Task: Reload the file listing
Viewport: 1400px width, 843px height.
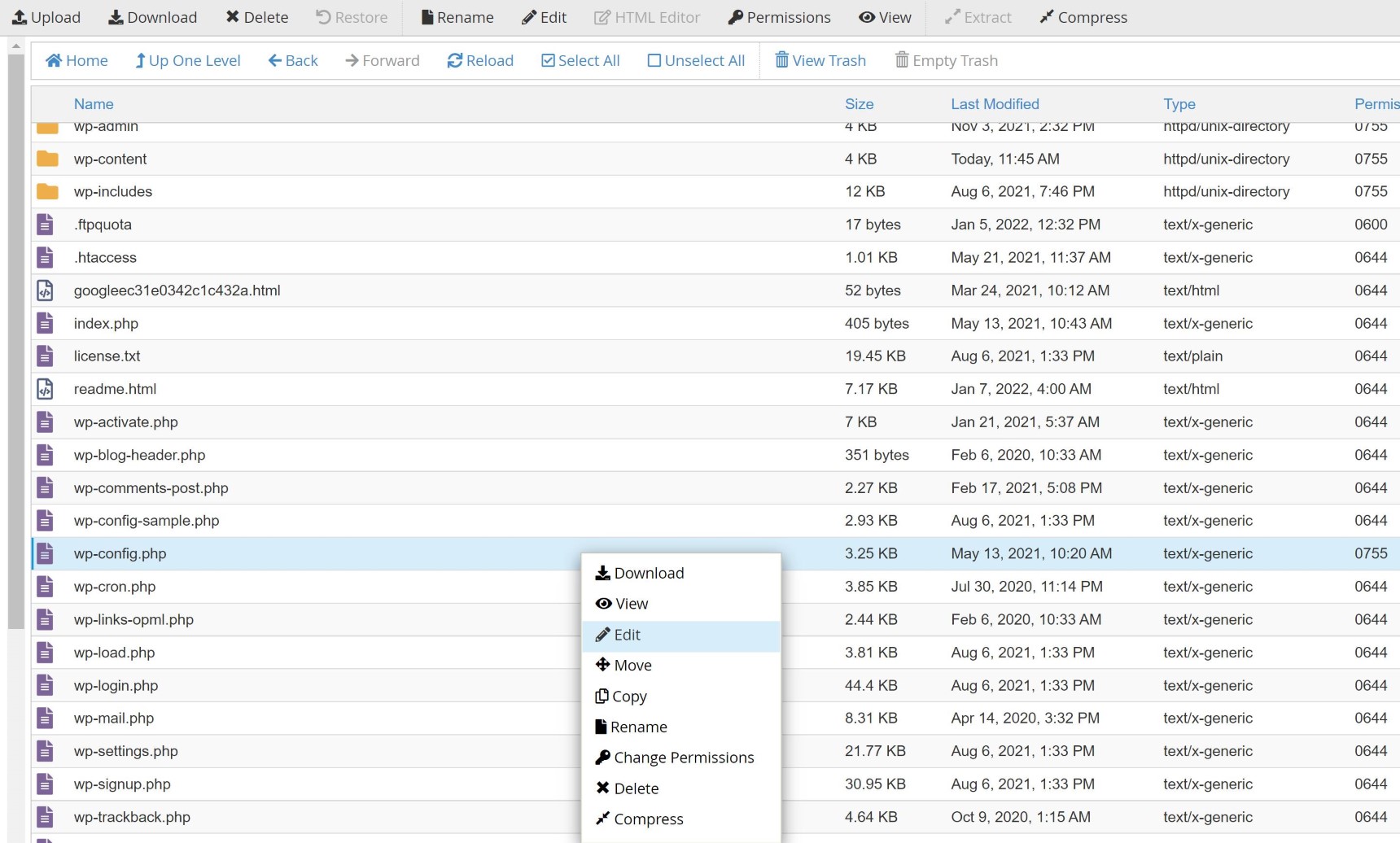Action: click(480, 60)
